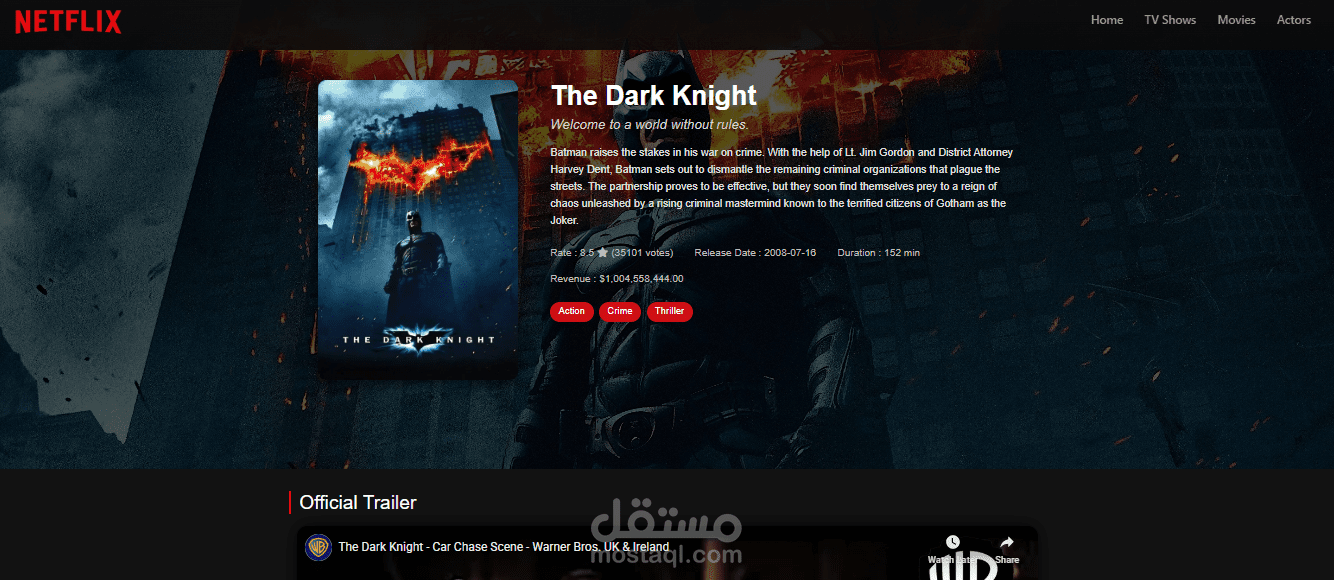The image size is (1334, 580).
Task: Navigate to the Actors page
Action: tap(1293, 20)
